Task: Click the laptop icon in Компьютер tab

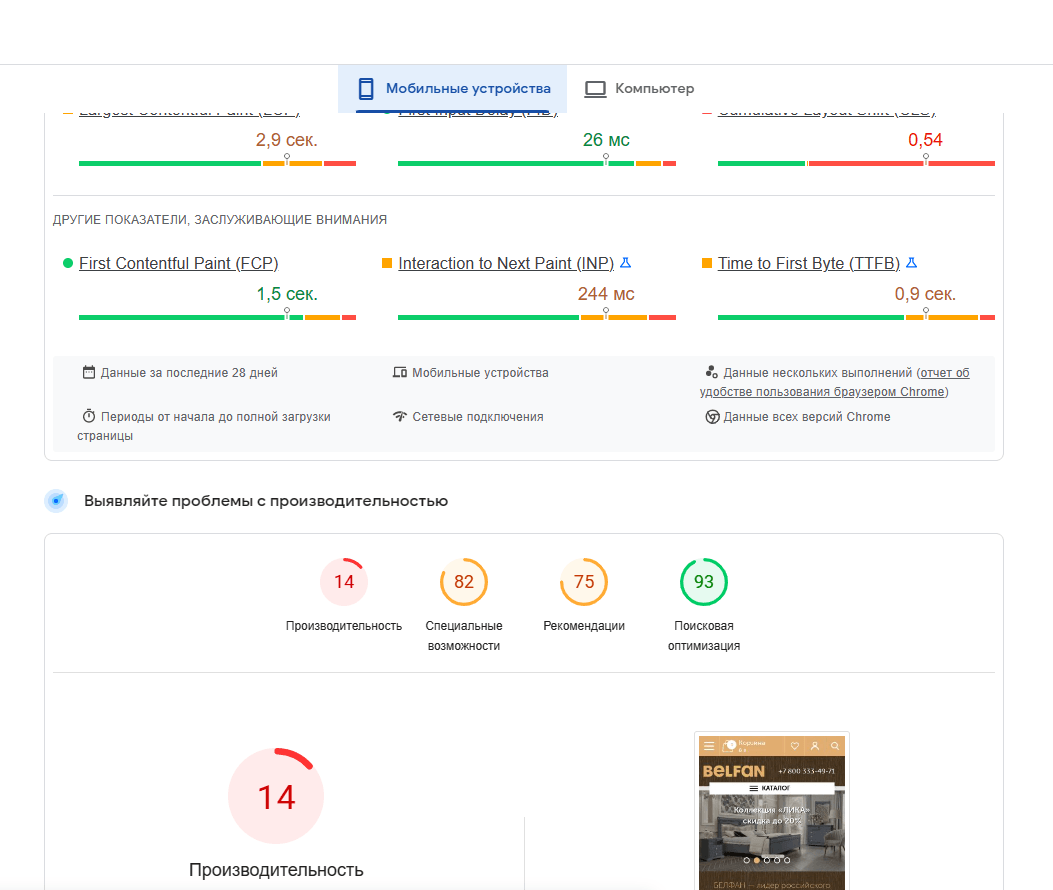Action: [595, 89]
